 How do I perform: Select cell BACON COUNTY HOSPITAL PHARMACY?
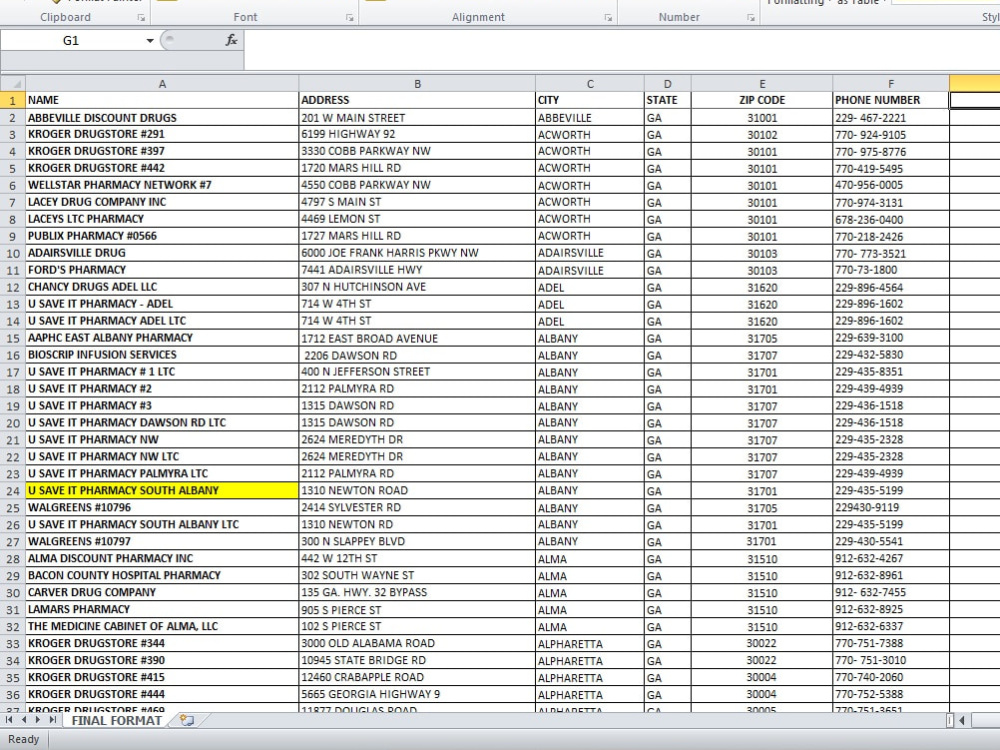pos(162,575)
